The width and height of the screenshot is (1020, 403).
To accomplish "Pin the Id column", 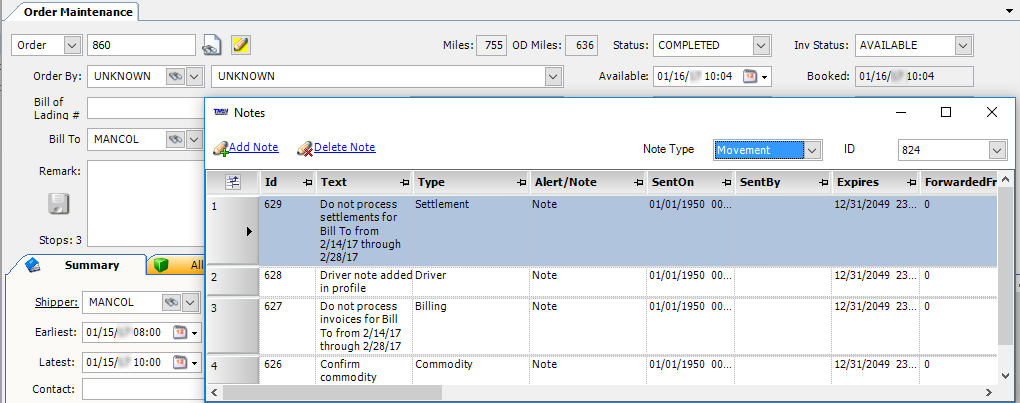I will [308, 183].
